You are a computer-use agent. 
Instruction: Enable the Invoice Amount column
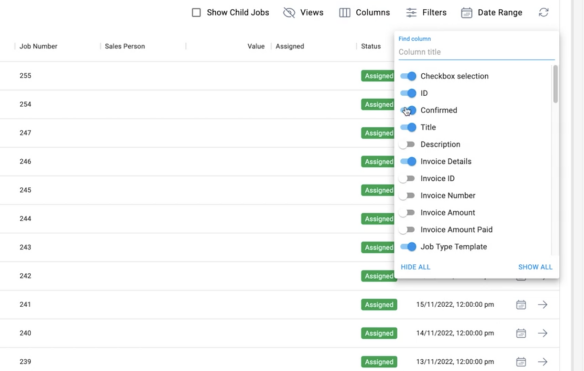click(x=407, y=213)
